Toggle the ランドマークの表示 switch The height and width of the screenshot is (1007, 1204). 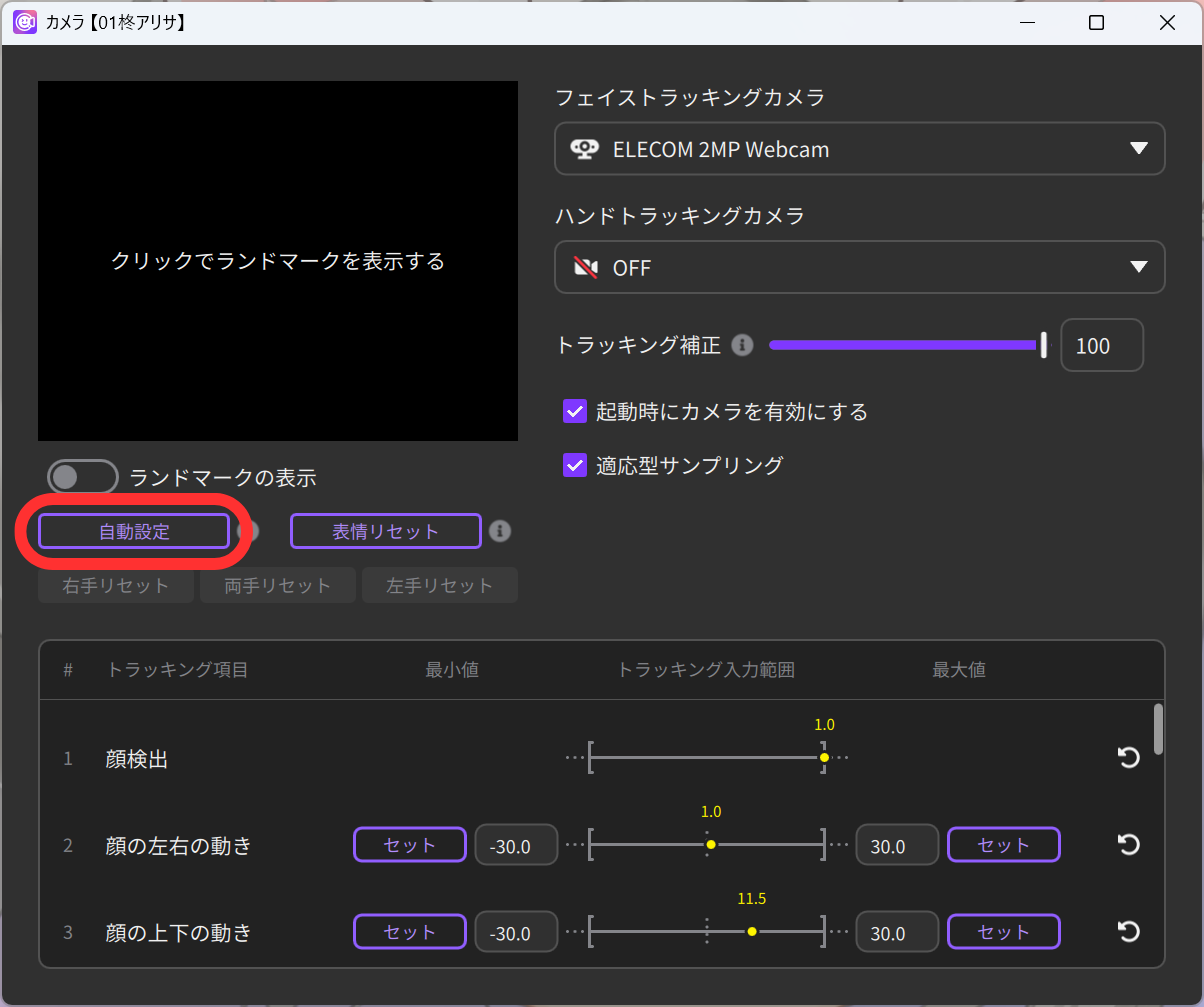tap(83, 477)
